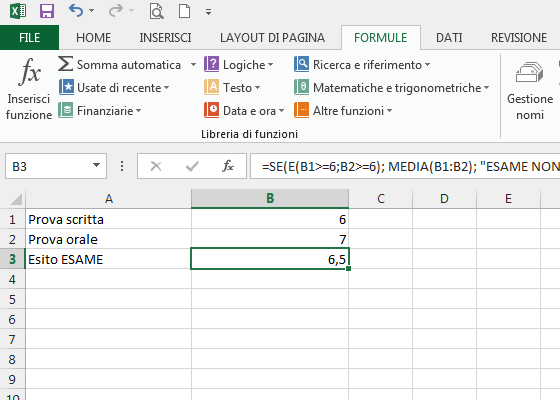Expand the Name Box dropdown arrow
This screenshot has width=560, height=400.
click(96, 166)
